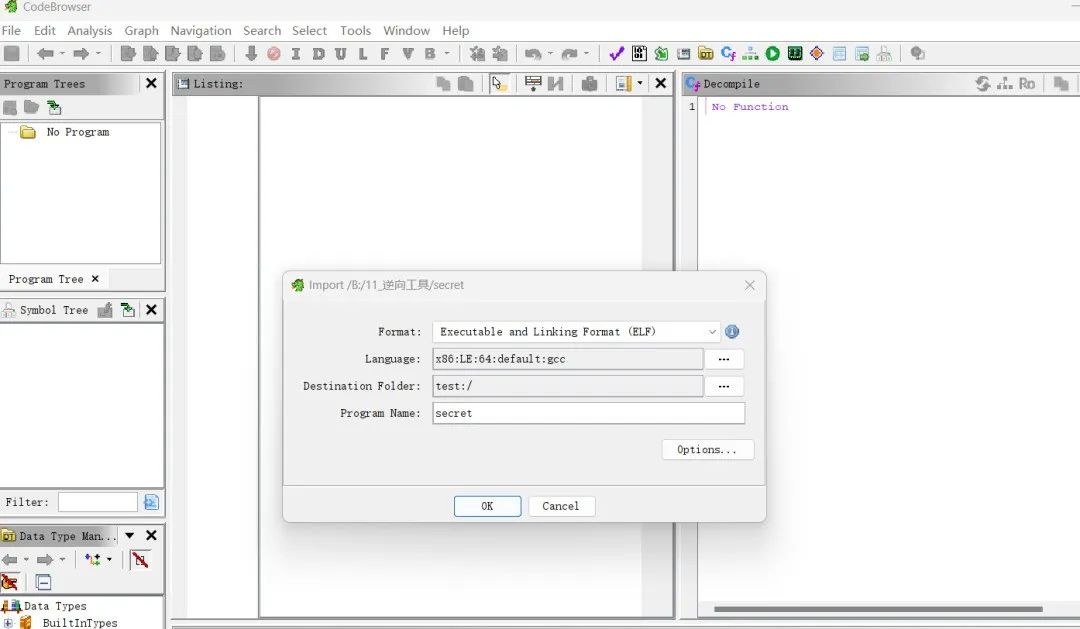The height and width of the screenshot is (629, 1080).
Task: Close the Program Tree tab with its x
Action: tap(95, 279)
